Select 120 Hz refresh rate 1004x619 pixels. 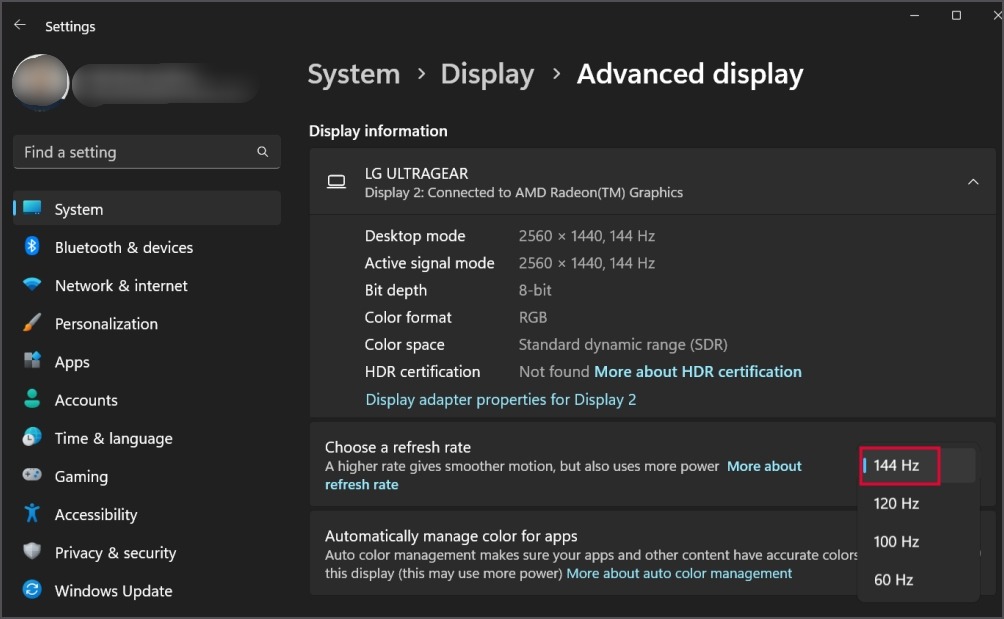point(917,504)
